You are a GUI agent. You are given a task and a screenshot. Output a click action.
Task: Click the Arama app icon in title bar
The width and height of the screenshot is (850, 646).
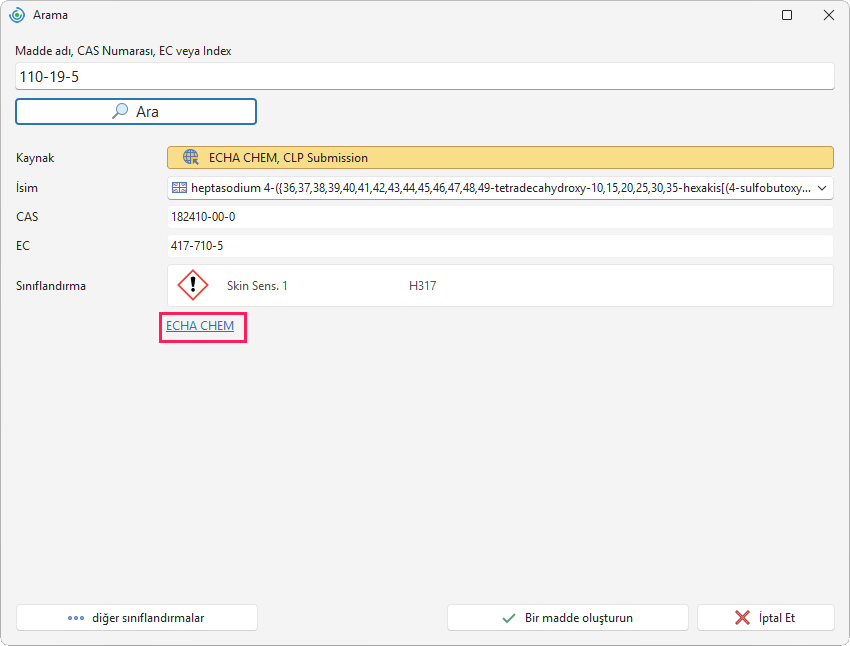[x=17, y=15]
